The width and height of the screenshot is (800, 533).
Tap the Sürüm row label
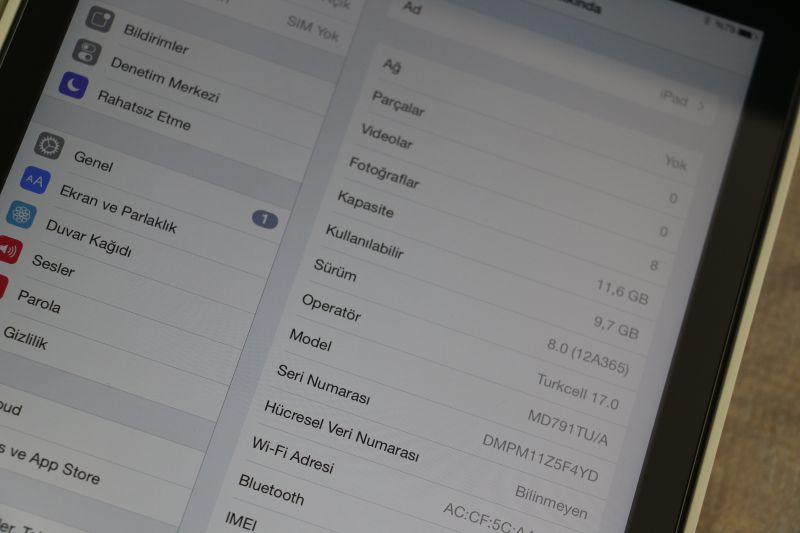(x=335, y=270)
